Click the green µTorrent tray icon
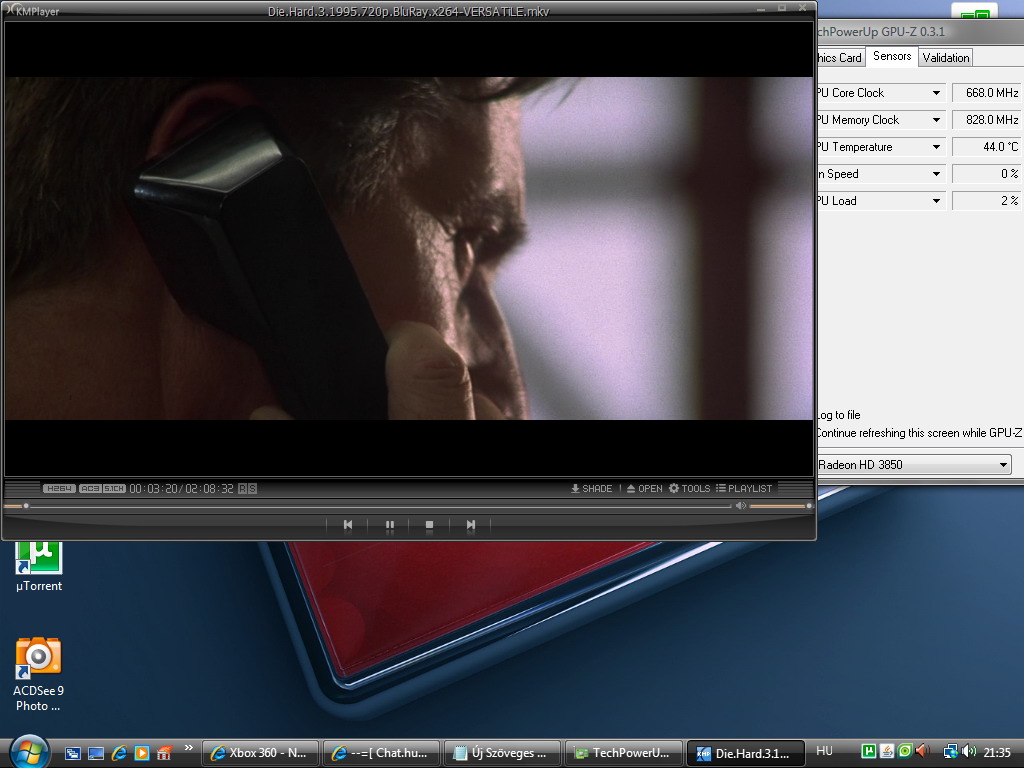The height and width of the screenshot is (768, 1024). tap(869, 752)
